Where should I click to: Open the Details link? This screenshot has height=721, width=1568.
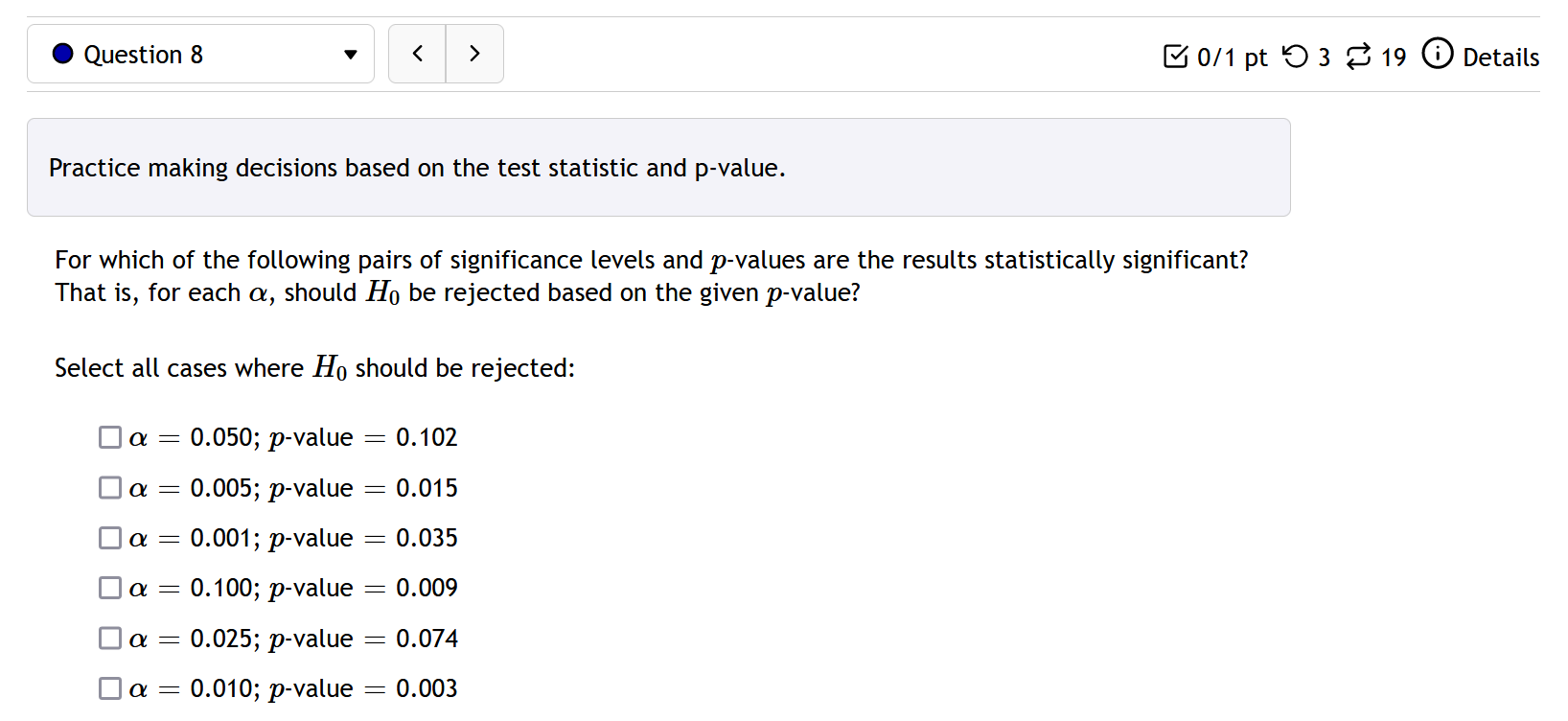point(1501,58)
